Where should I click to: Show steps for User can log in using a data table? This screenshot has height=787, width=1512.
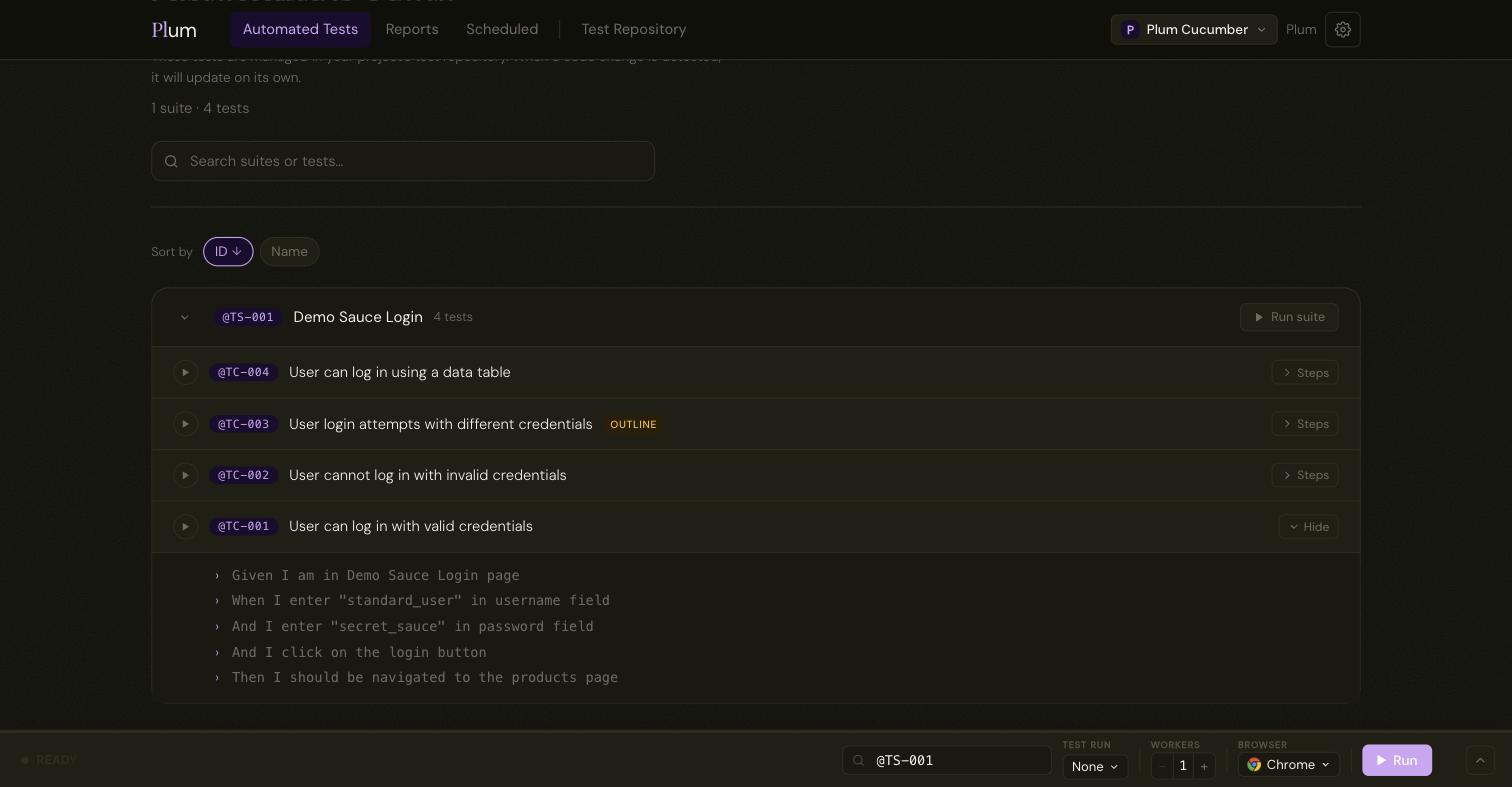[x=1305, y=372]
